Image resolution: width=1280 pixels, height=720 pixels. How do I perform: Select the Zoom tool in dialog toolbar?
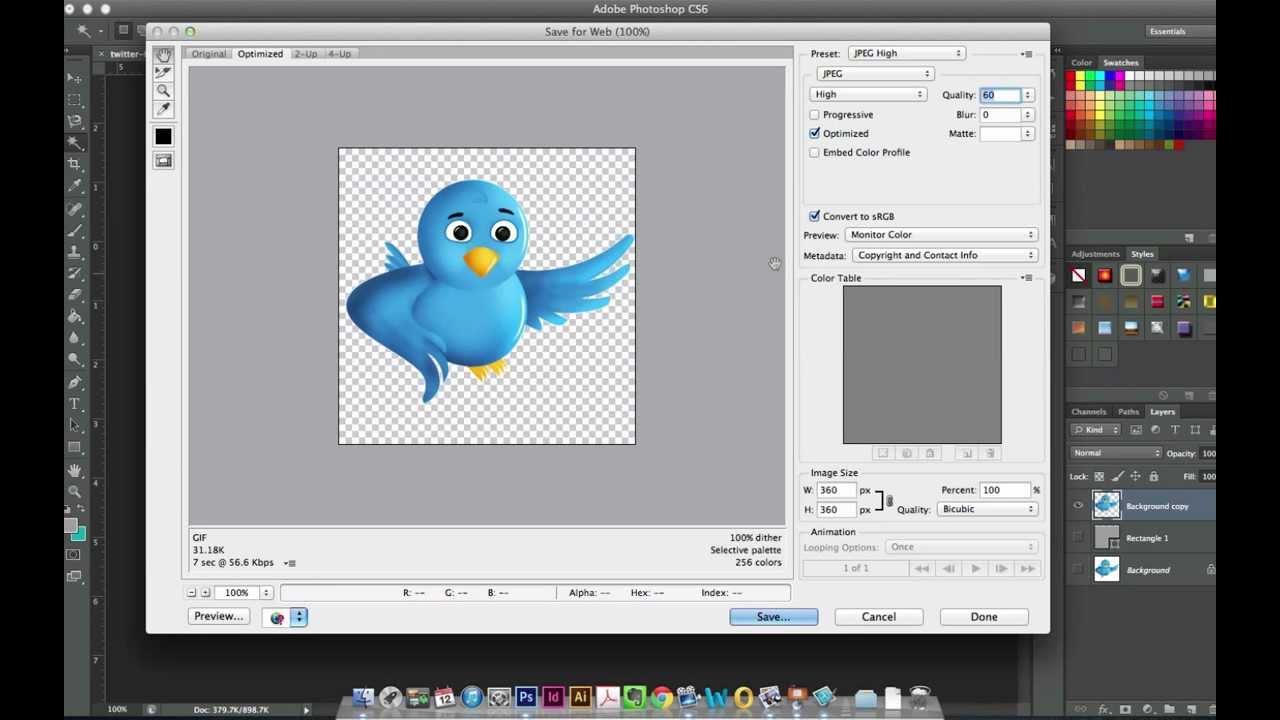point(163,91)
